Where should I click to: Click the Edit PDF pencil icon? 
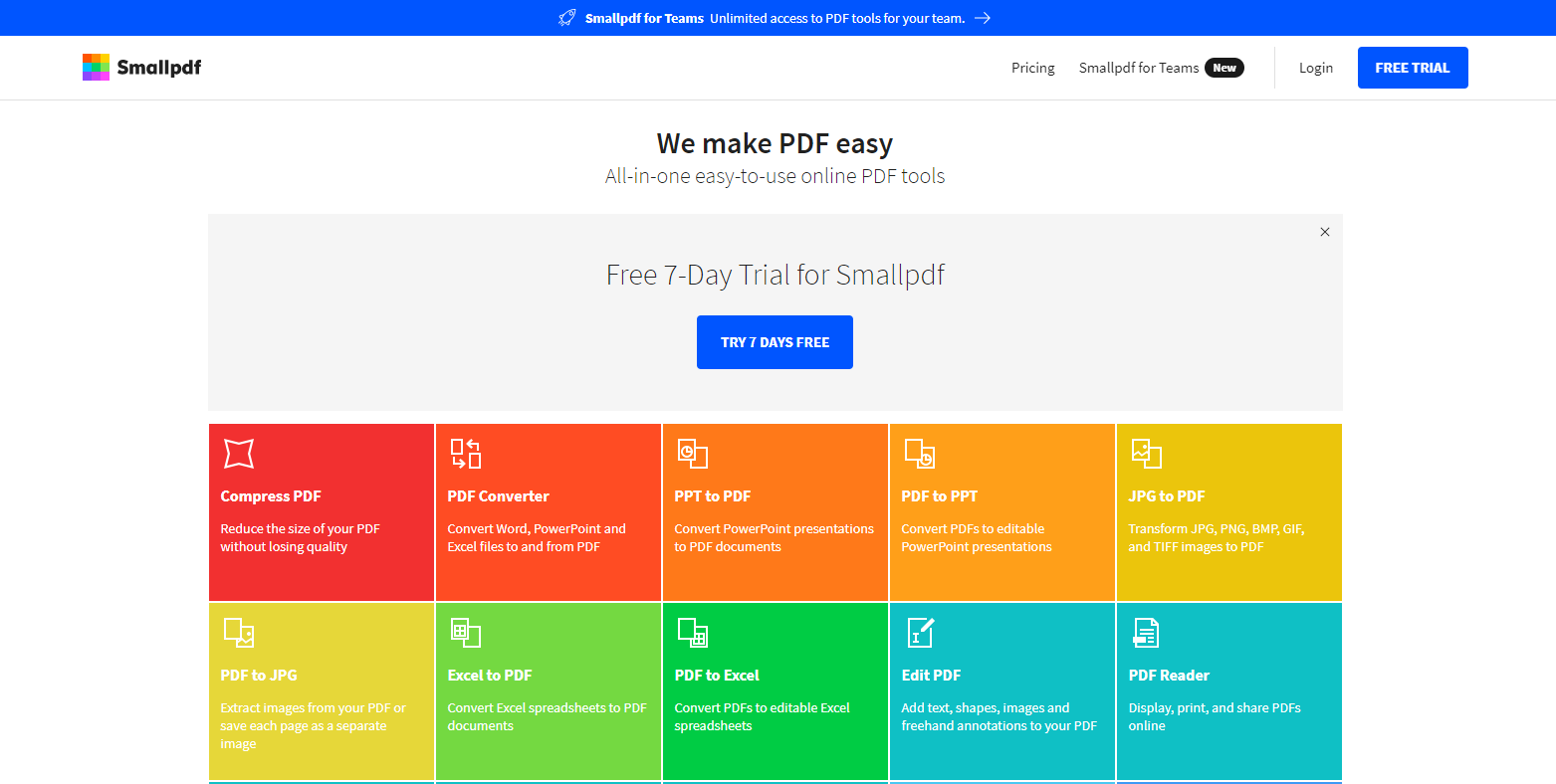920,632
